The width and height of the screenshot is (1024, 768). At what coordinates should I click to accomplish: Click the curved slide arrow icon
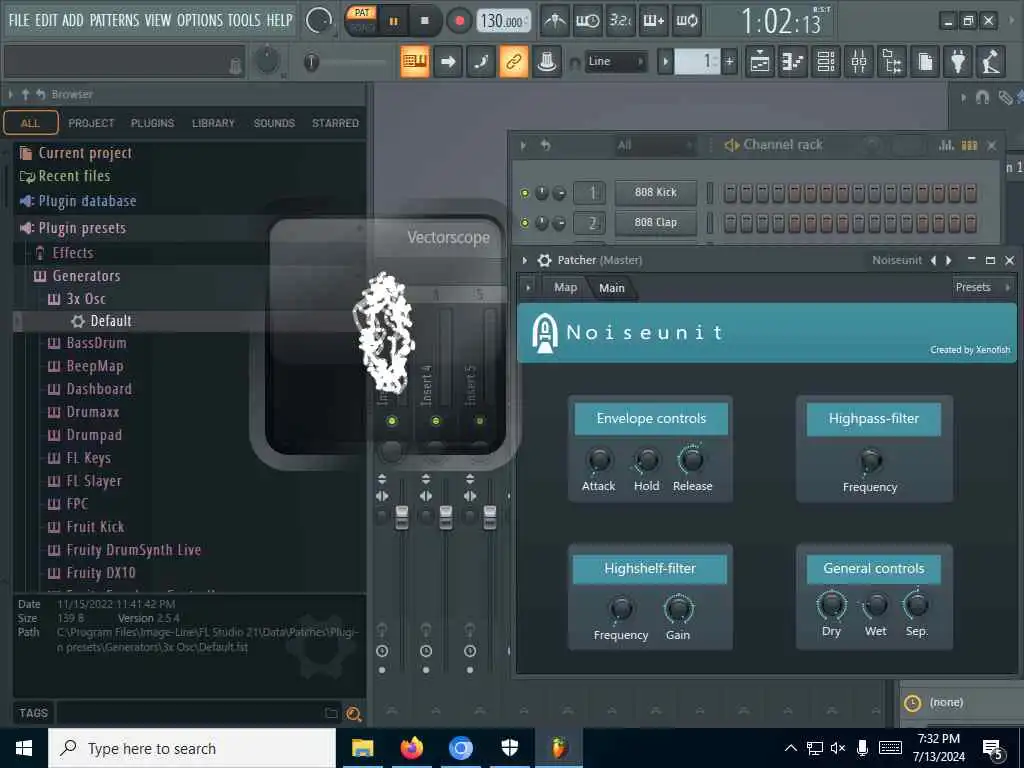click(x=481, y=62)
